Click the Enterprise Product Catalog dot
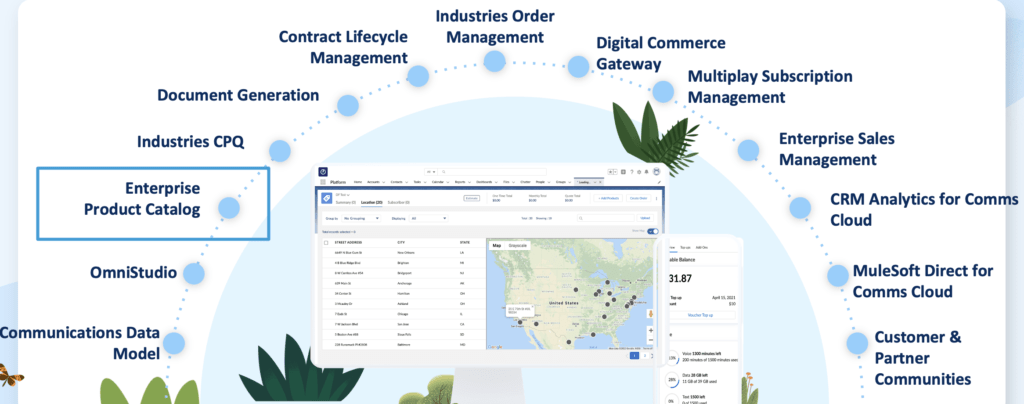Screen dimensions: 1024x404 pos(229,208)
